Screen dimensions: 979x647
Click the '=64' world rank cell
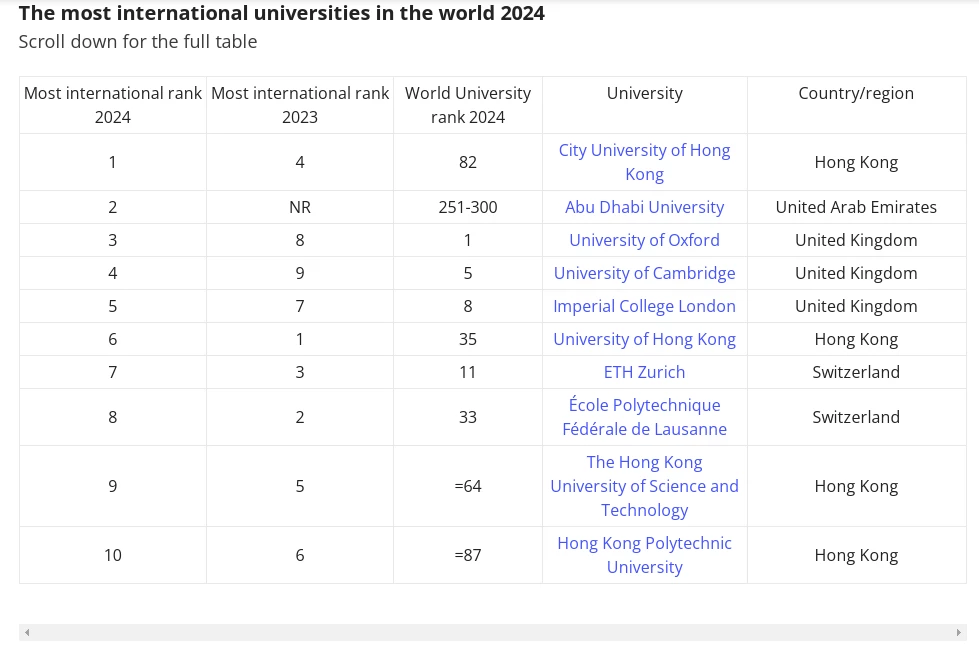[x=468, y=486]
